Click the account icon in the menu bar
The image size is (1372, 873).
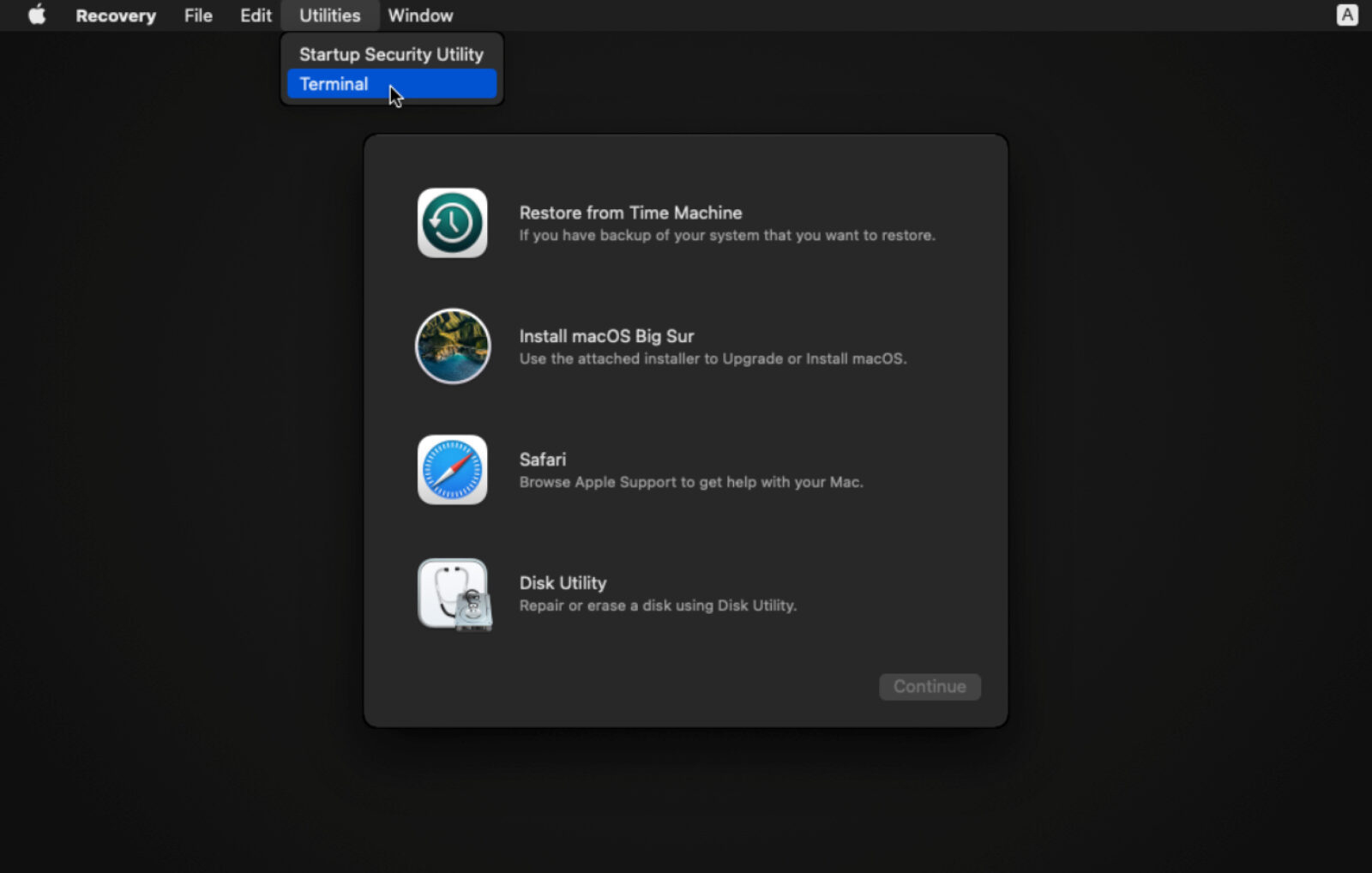point(1349,15)
